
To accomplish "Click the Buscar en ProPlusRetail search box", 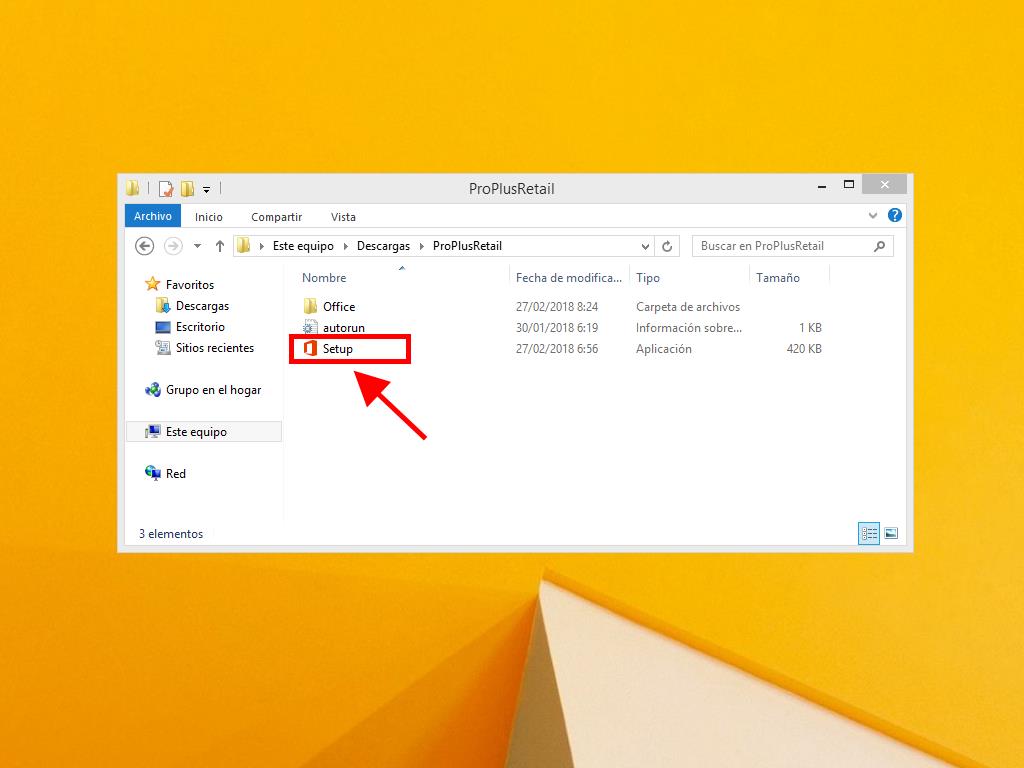I will coord(782,246).
